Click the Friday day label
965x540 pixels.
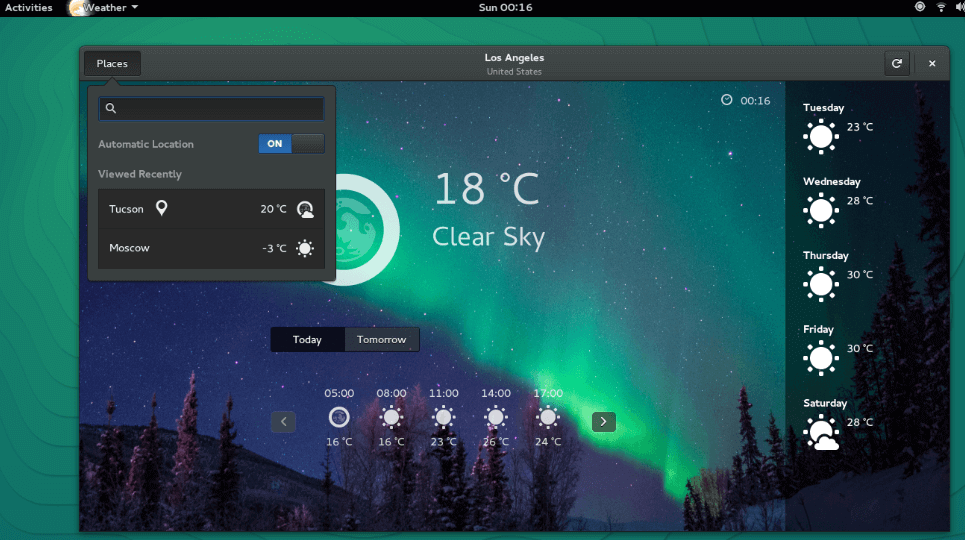tap(818, 329)
